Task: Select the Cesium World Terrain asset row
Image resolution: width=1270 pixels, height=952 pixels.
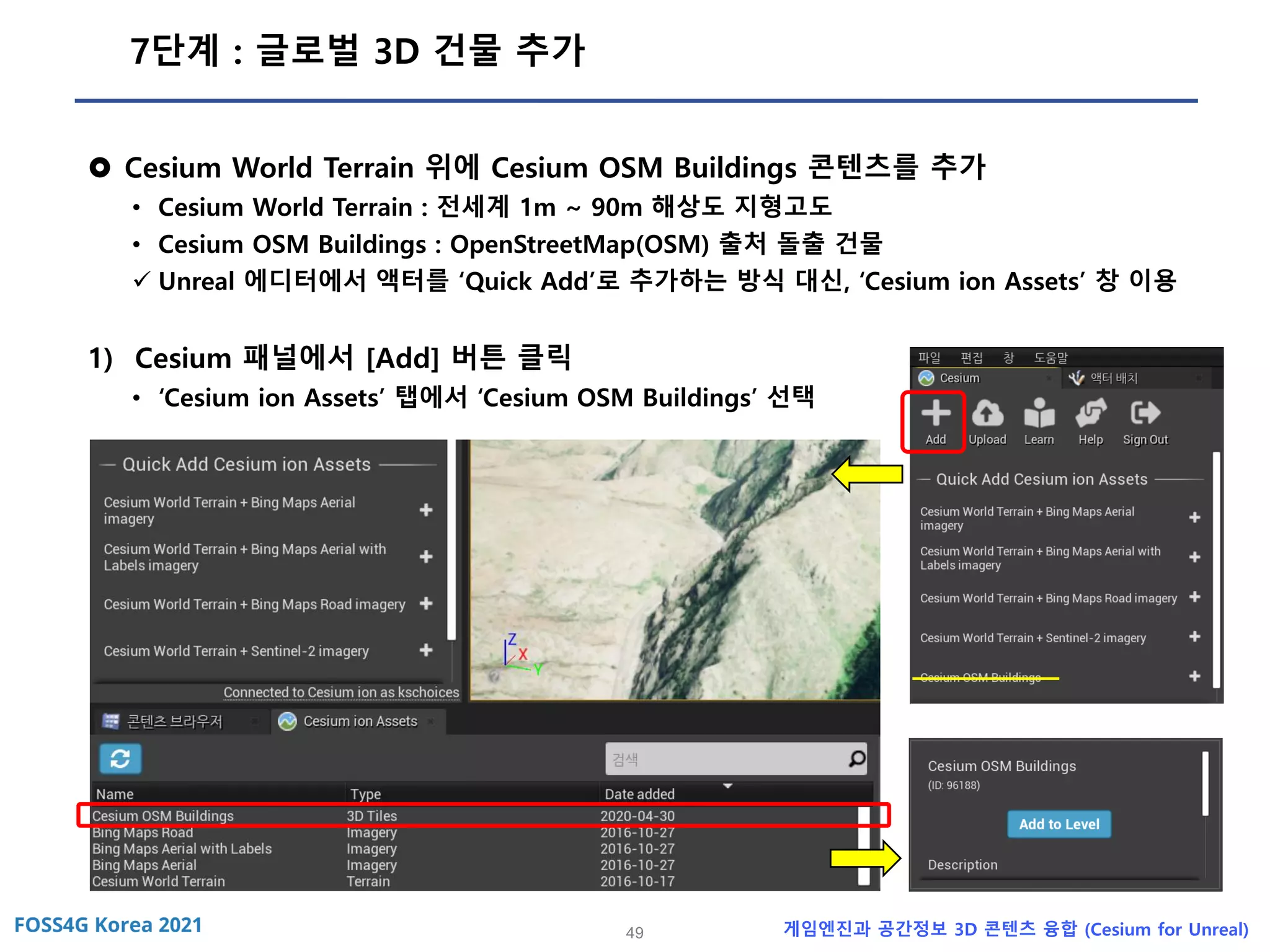Action: 474,881
